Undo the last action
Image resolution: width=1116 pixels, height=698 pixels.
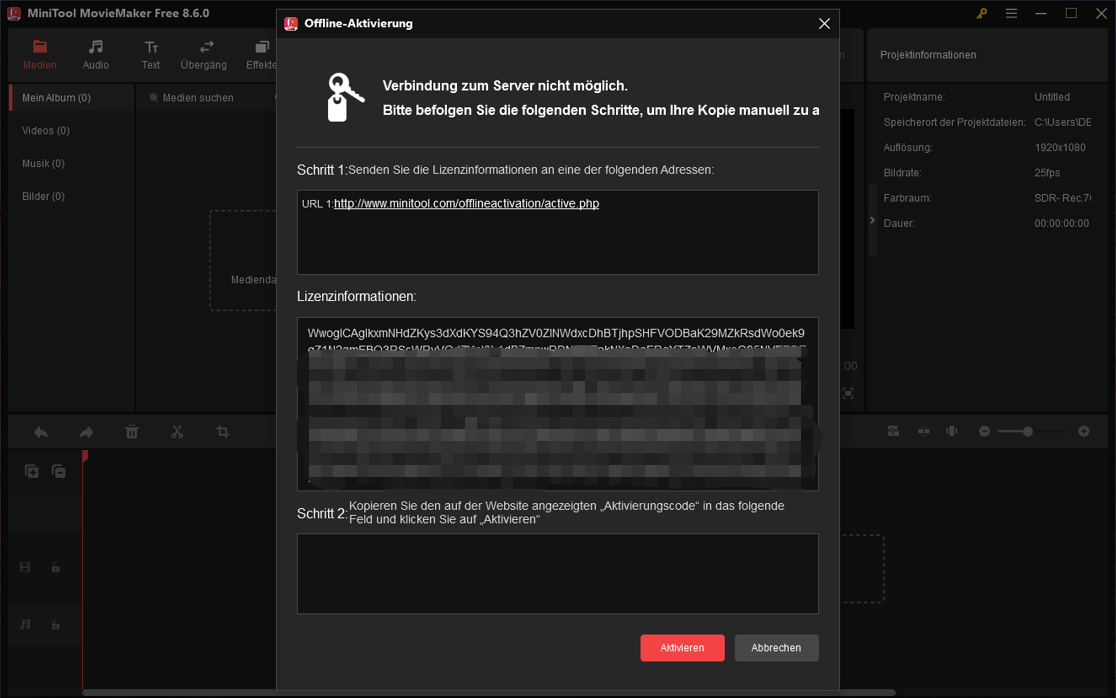(41, 432)
